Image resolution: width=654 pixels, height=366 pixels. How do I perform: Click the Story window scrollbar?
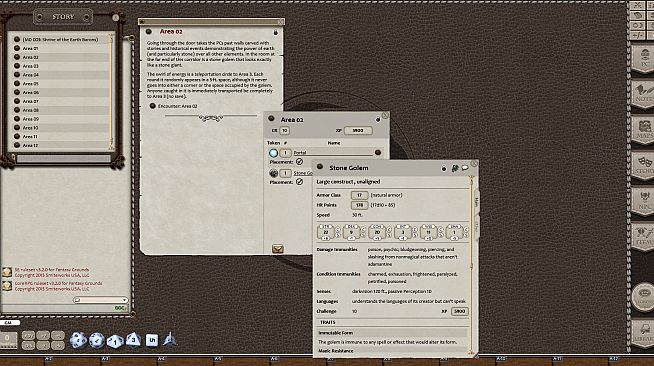111,92
